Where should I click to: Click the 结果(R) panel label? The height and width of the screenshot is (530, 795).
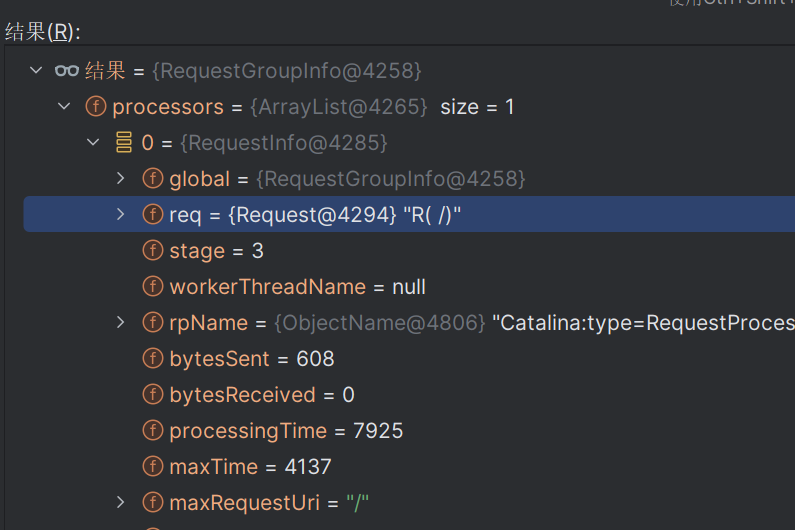[x=42, y=32]
